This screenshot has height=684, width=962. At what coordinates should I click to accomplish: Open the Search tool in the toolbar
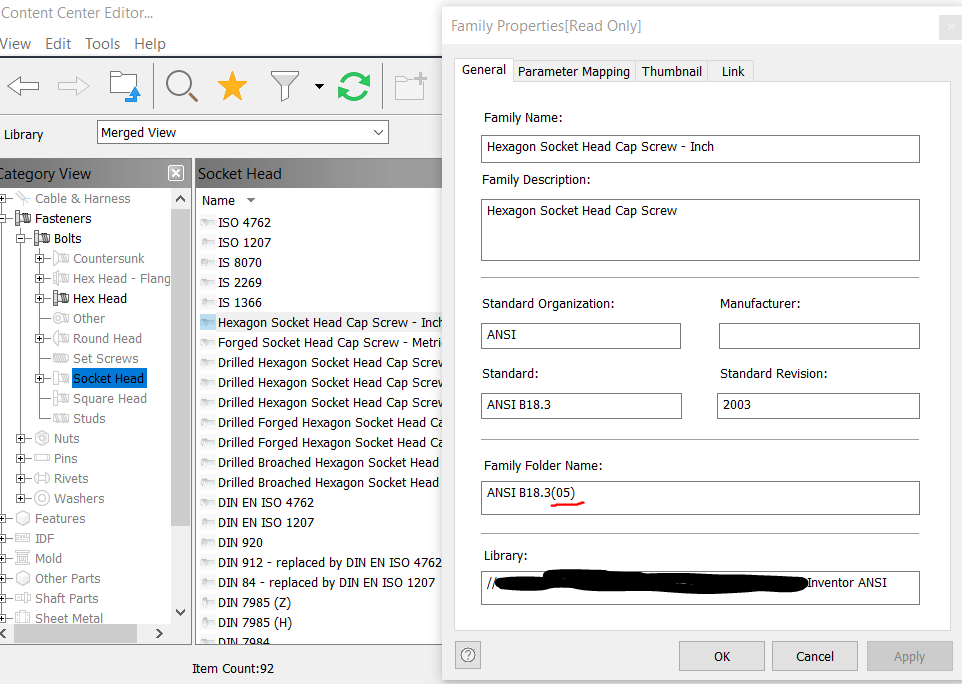coord(181,86)
